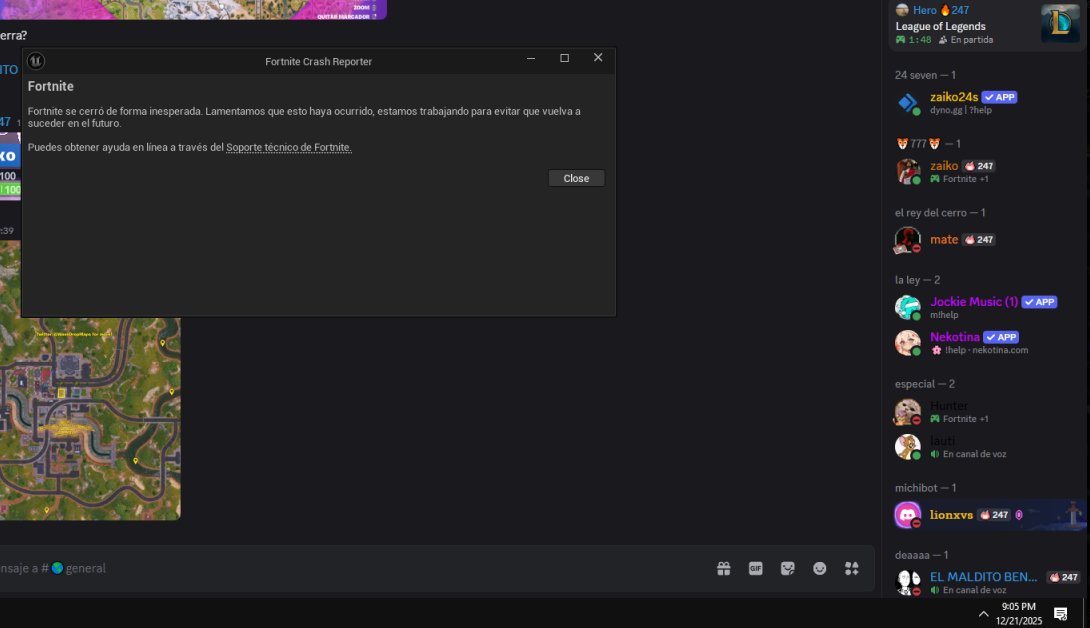The width and height of the screenshot is (1090, 628).
Task: Select EL MALDITO BEN... member name
Action: 983,577
